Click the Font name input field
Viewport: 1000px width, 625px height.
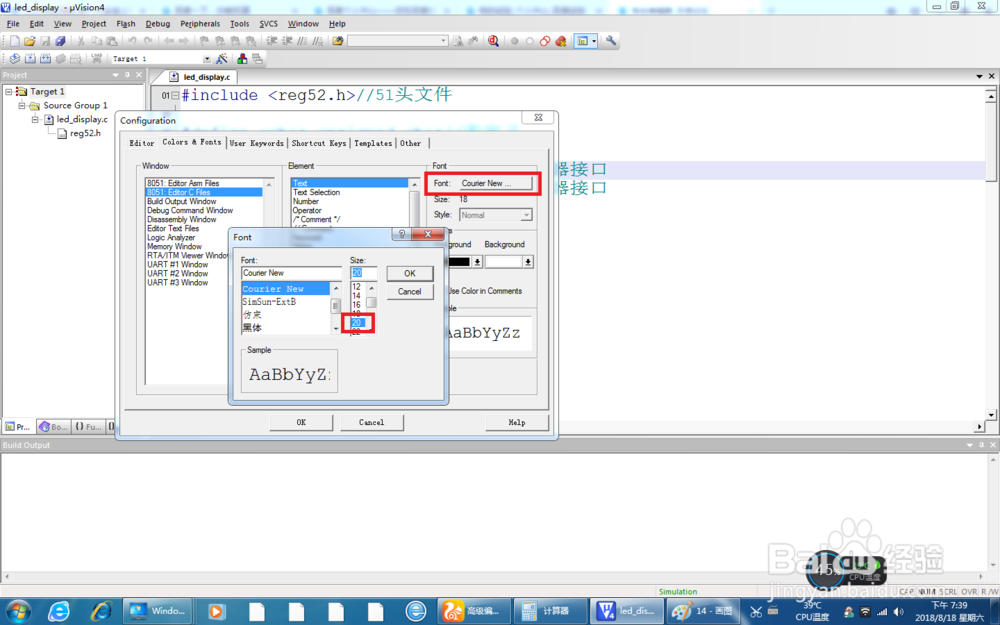pyautogui.click(x=291, y=273)
